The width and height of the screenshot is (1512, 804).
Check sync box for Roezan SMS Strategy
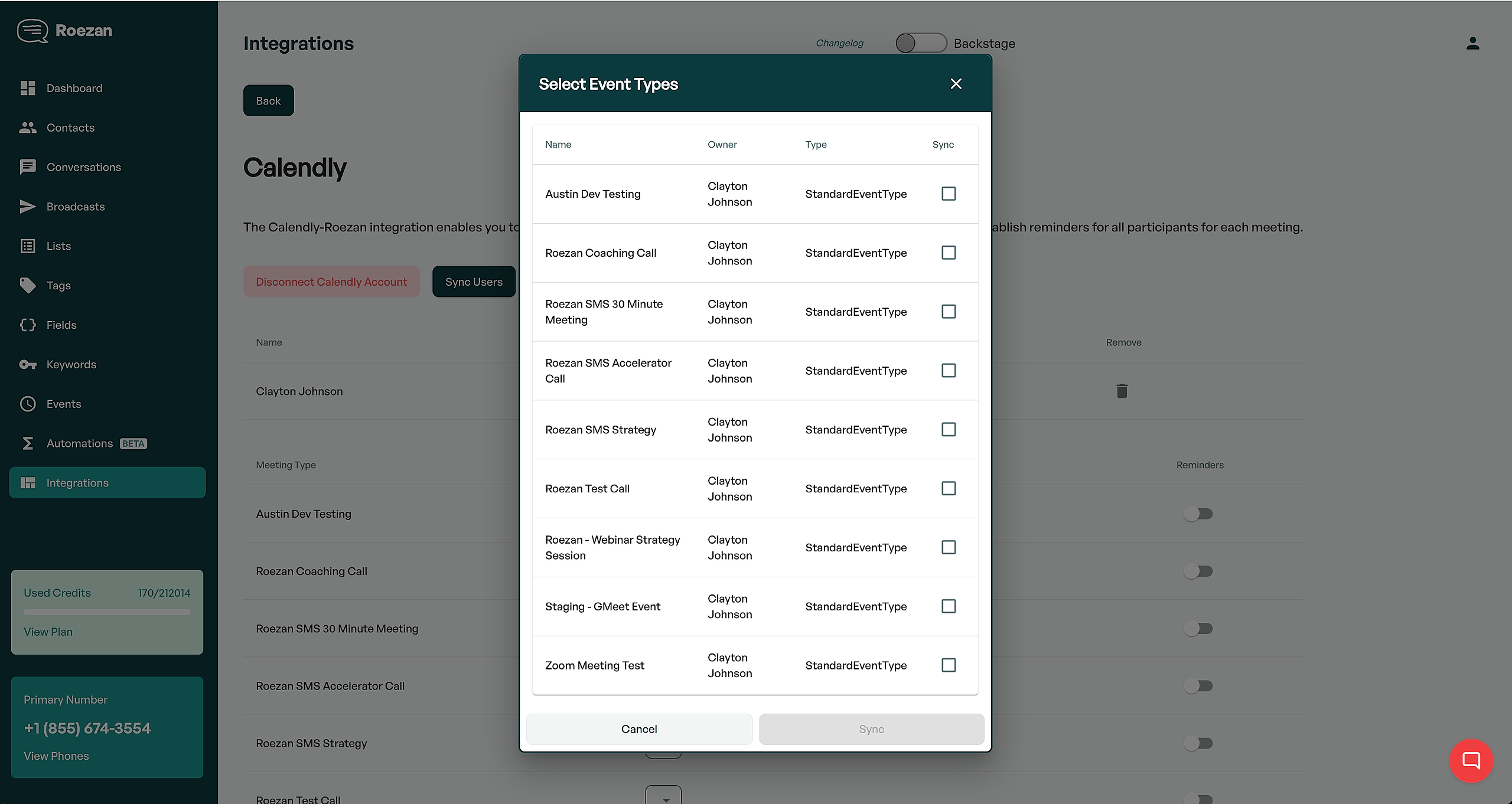pyautogui.click(x=949, y=430)
